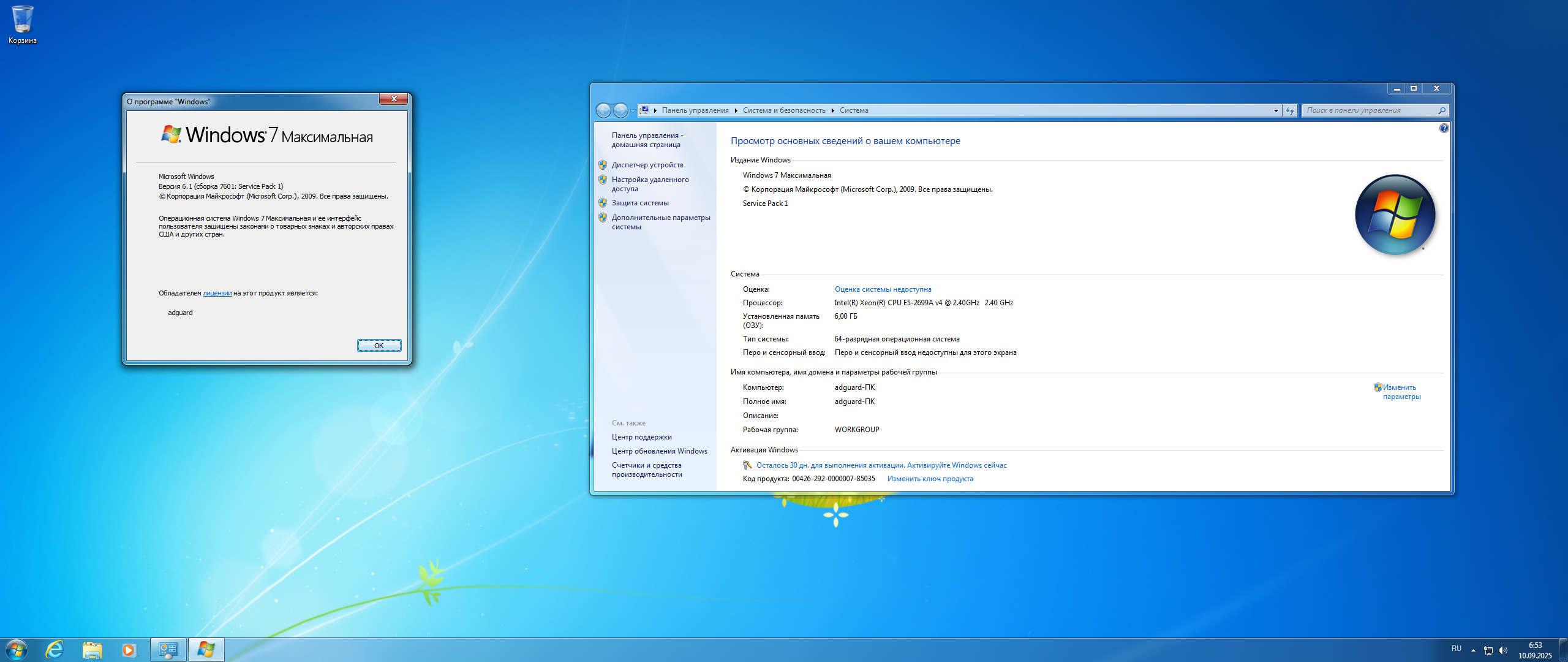Click the Forward arrow in the System window
This screenshot has width=1568, height=662.
tap(620, 110)
